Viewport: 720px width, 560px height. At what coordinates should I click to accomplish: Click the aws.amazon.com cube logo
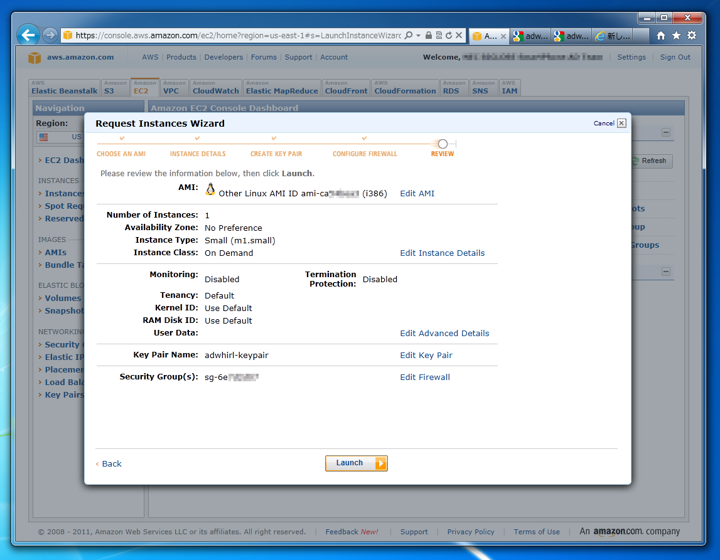coord(34,58)
